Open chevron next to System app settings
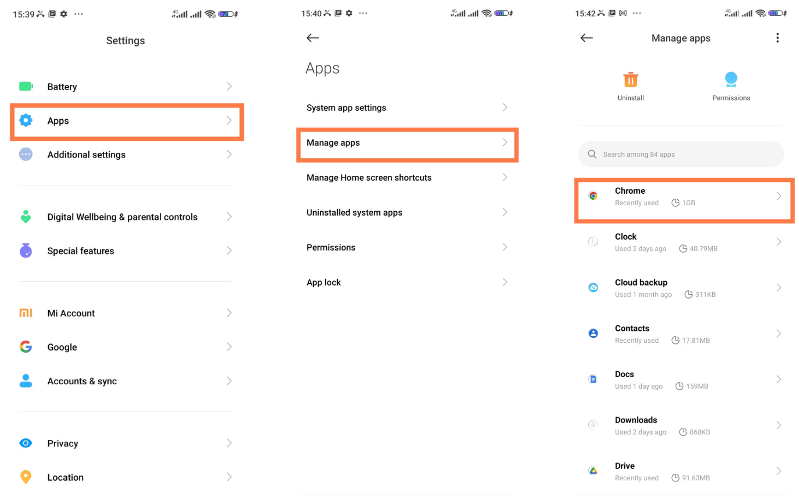This screenshot has height=499, width=799. [x=504, y=107]
